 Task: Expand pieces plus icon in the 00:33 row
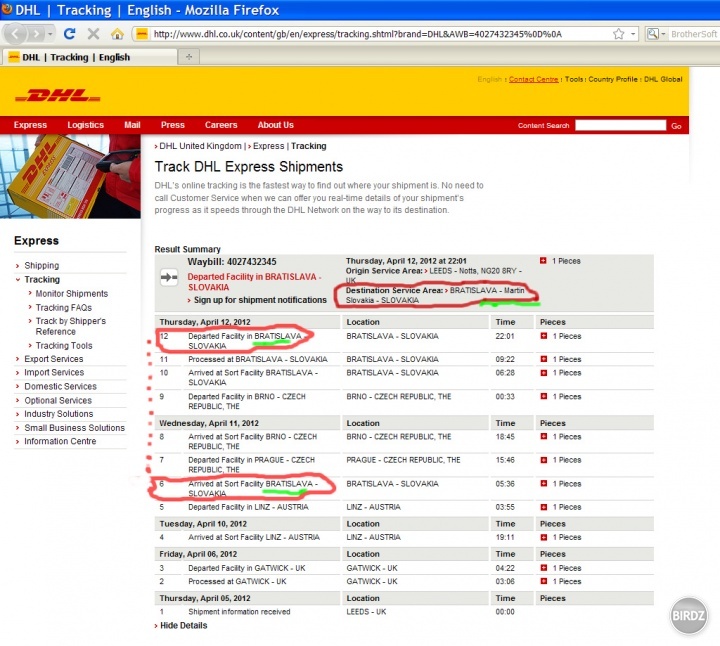pyautogui.click(x=544, y=396)
